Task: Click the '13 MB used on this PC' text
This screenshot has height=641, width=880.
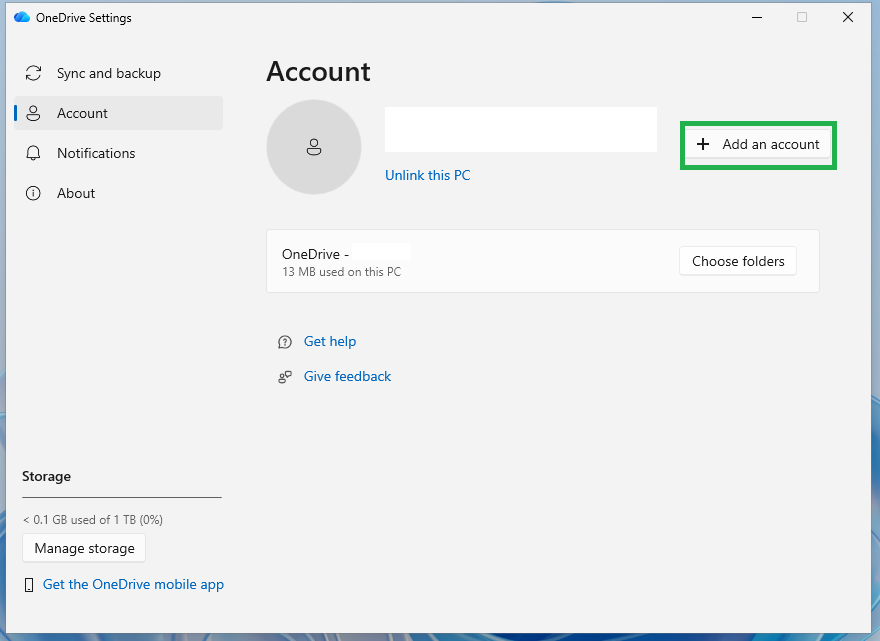Action: coord(341,272)
